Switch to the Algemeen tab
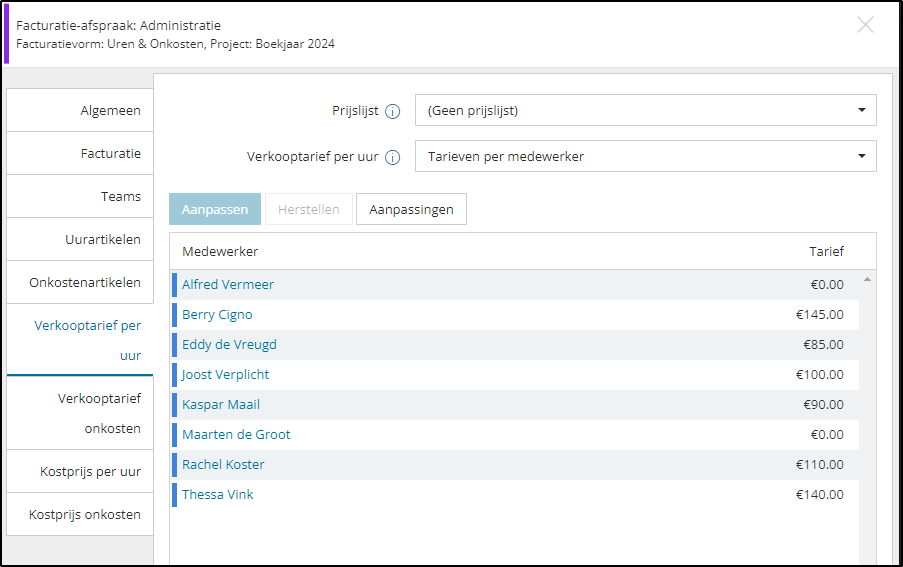 click(x=80, y=110)
